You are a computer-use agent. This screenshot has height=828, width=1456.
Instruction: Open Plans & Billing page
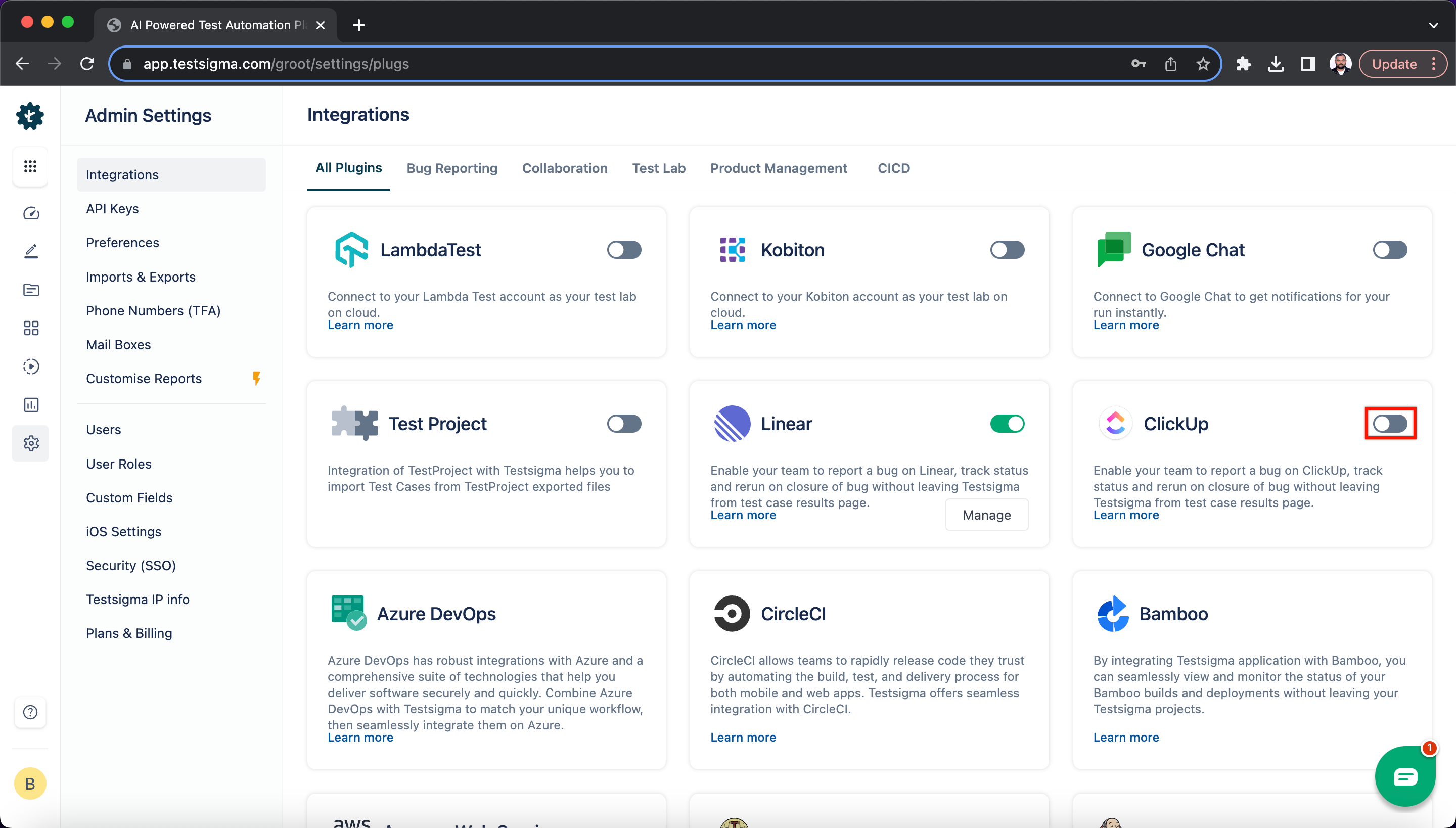coord(171,633)
